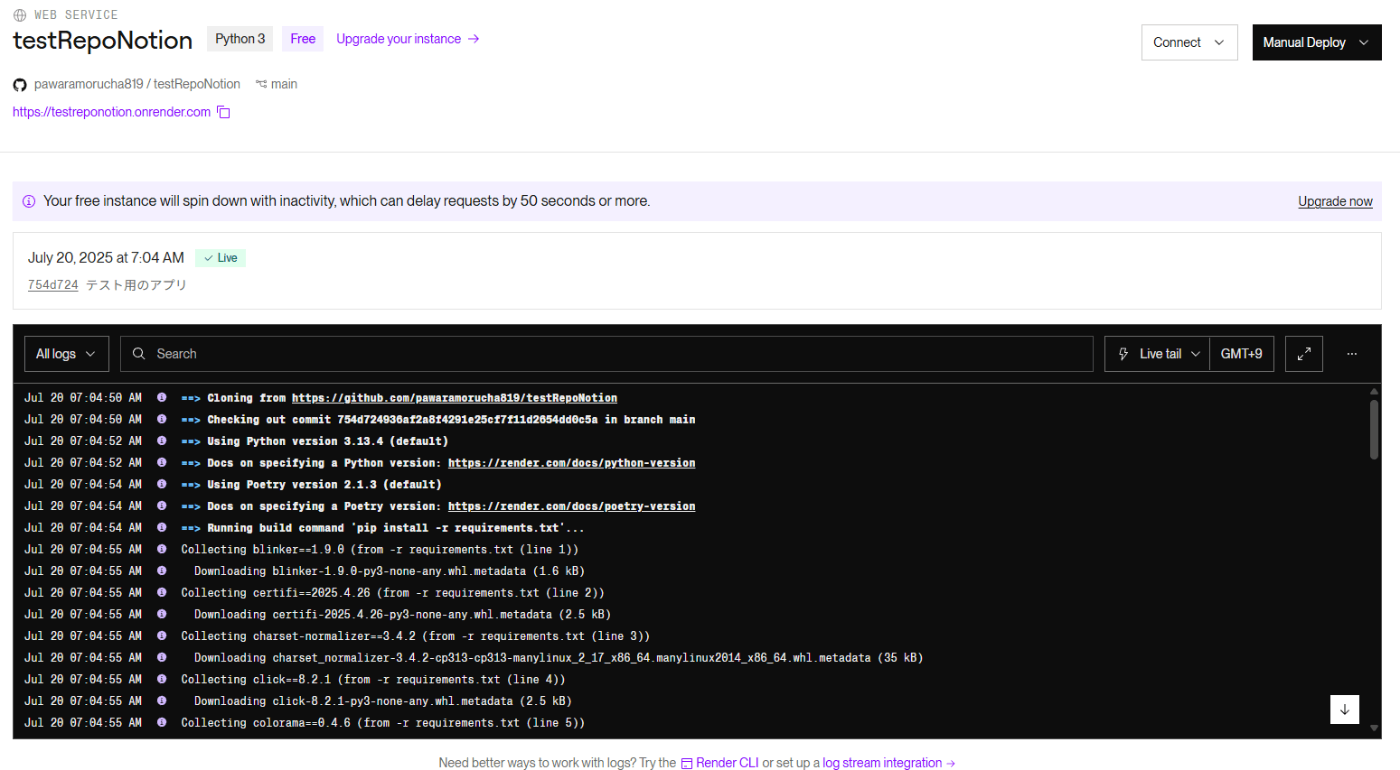Click info icon on 'Collecting click' line
Viewport: 1400px width, 770px height.
[x=162, y=680]
